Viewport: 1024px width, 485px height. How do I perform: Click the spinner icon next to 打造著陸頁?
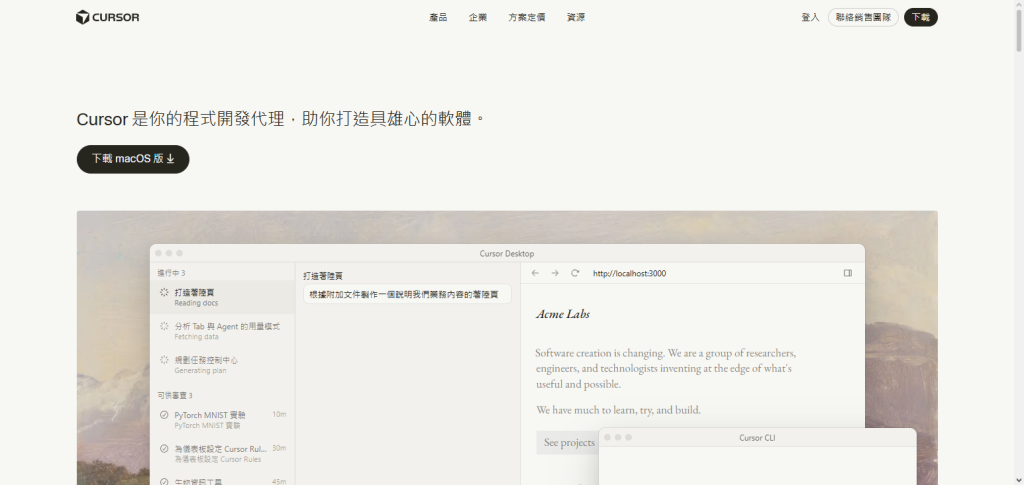165,292
